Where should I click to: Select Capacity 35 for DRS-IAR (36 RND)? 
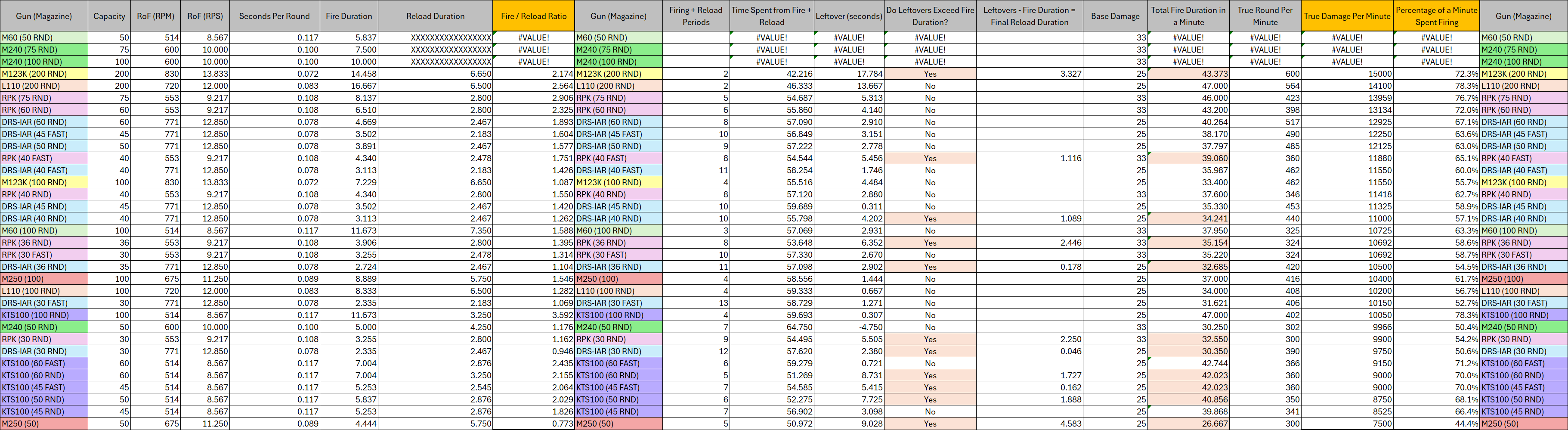coord(109,267)
